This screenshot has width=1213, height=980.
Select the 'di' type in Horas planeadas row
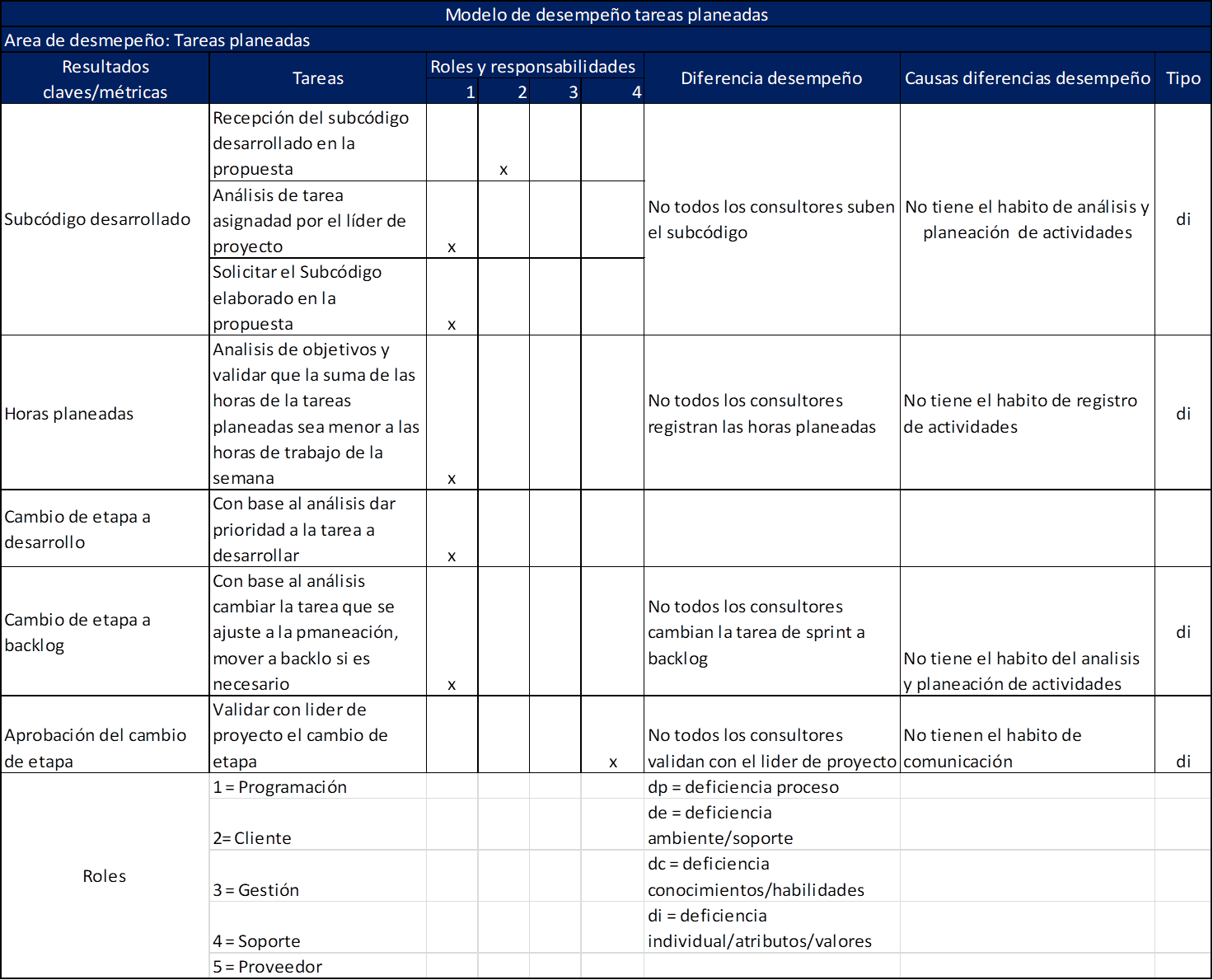(x=1183, y=413)
